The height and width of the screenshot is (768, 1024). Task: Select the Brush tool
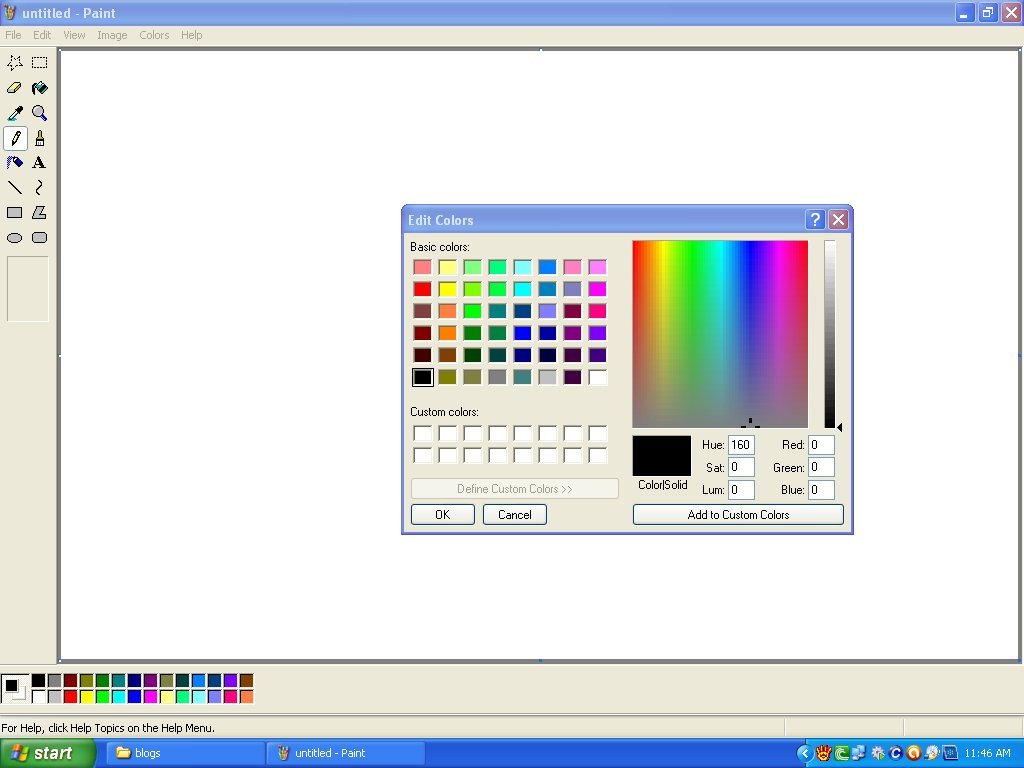pos(39,138)
